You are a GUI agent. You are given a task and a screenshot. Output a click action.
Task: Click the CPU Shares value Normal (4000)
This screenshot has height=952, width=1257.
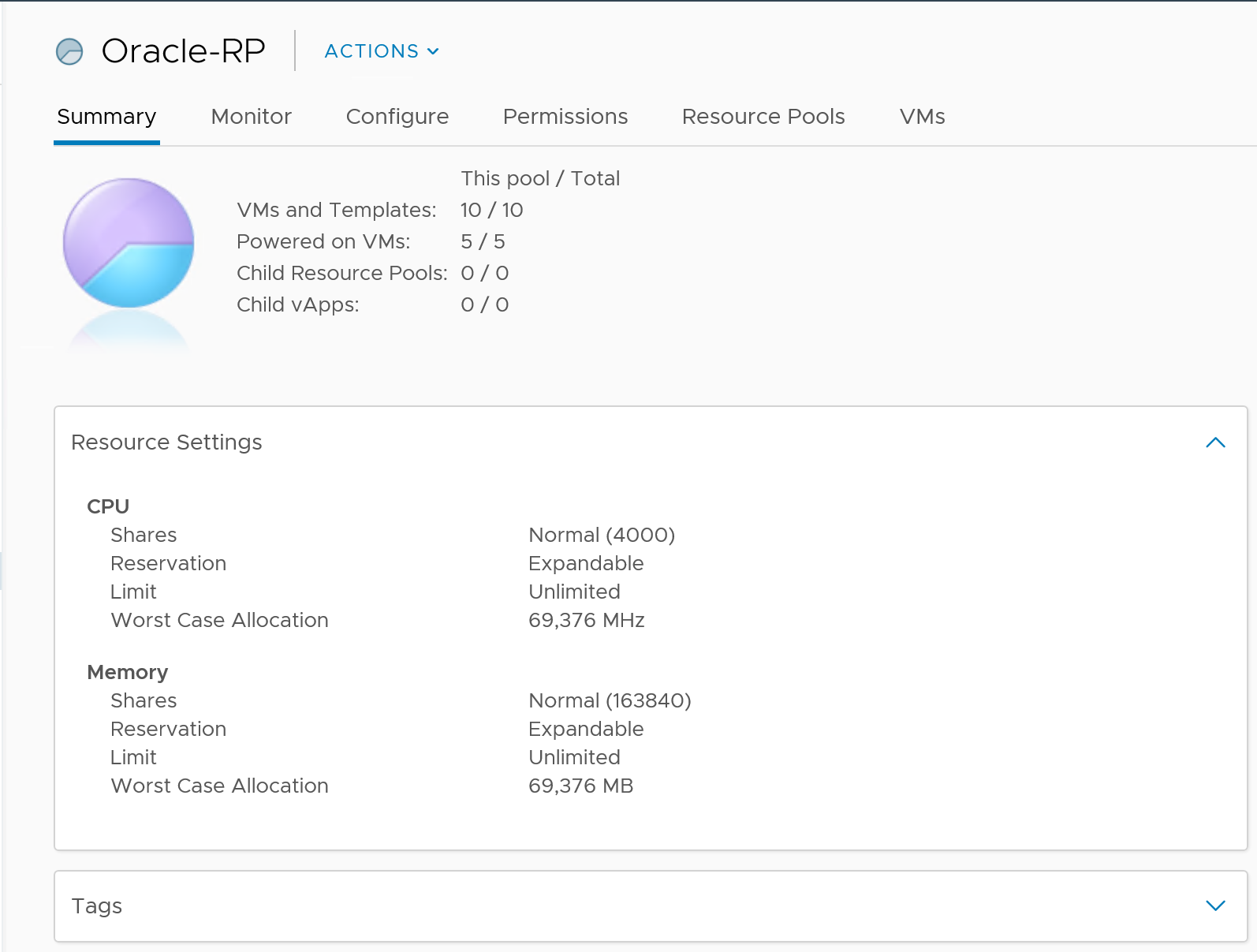tap(601, 535)
